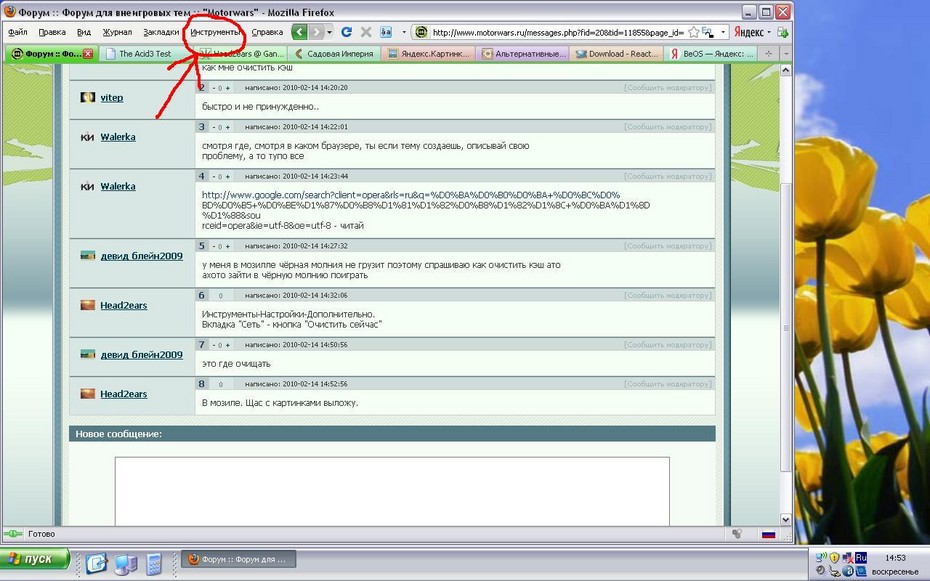This screenshot has height=581, width=930.
Task: Click the avatar of девид блейн2009 in post 5
Action: [87, 256]
